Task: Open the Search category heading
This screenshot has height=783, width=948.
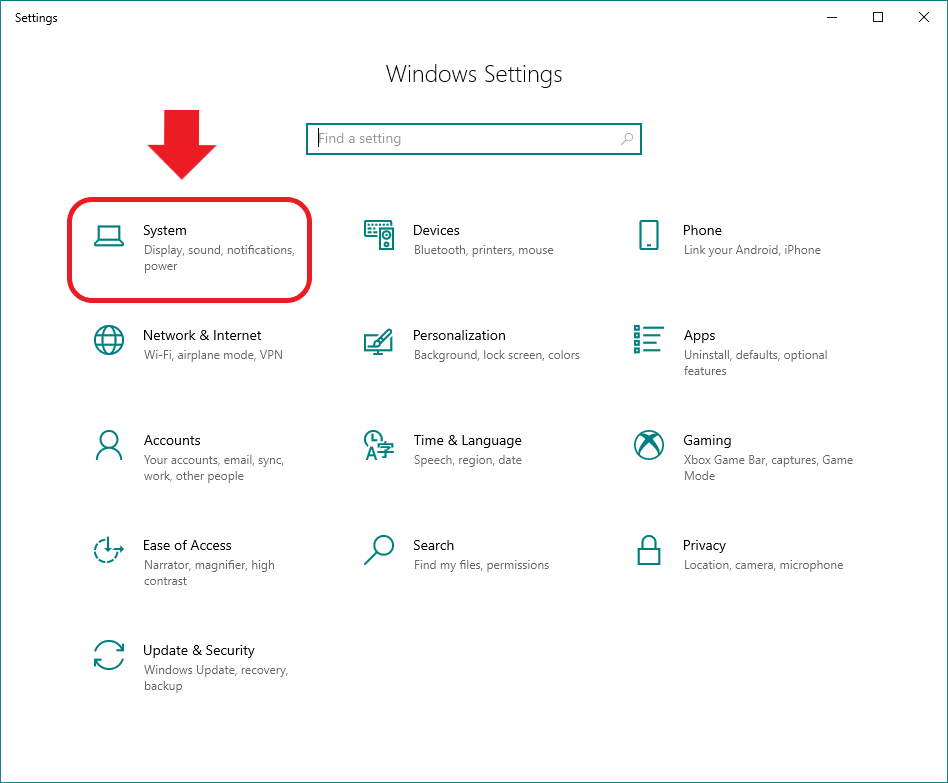Action: [433, 545]
